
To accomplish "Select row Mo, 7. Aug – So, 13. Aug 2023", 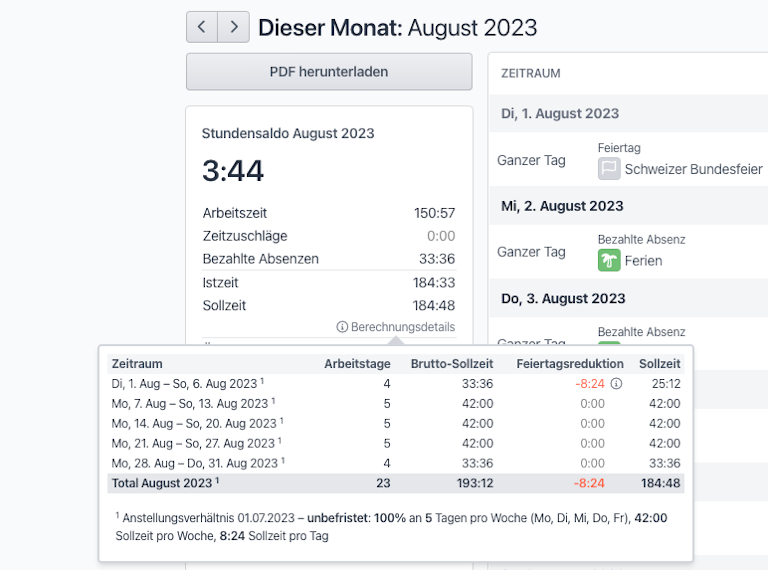I will coord(396,404).
